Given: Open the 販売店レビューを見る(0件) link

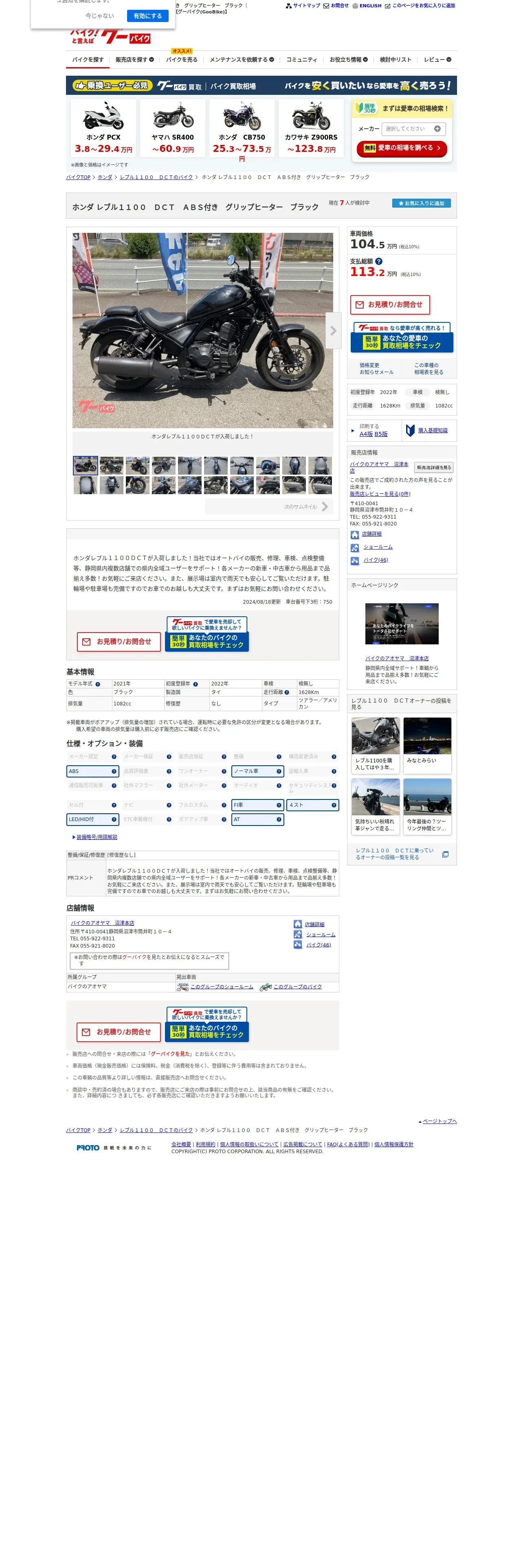Looking at the screenshot, I should (380, 494).
